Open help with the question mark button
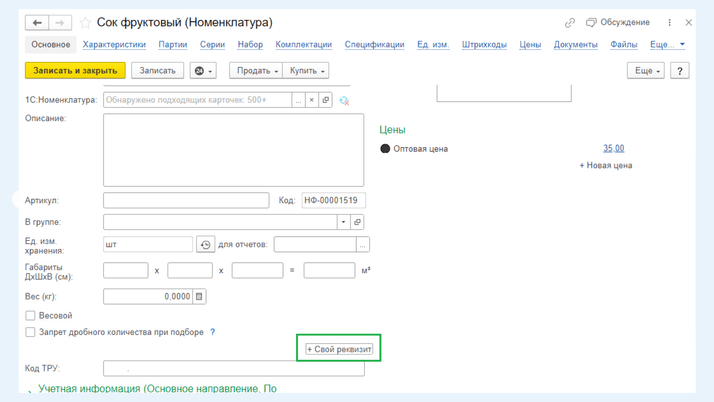The height and width of the screenshot is (402, 714). pyautogui.click(x=680, y=71)
